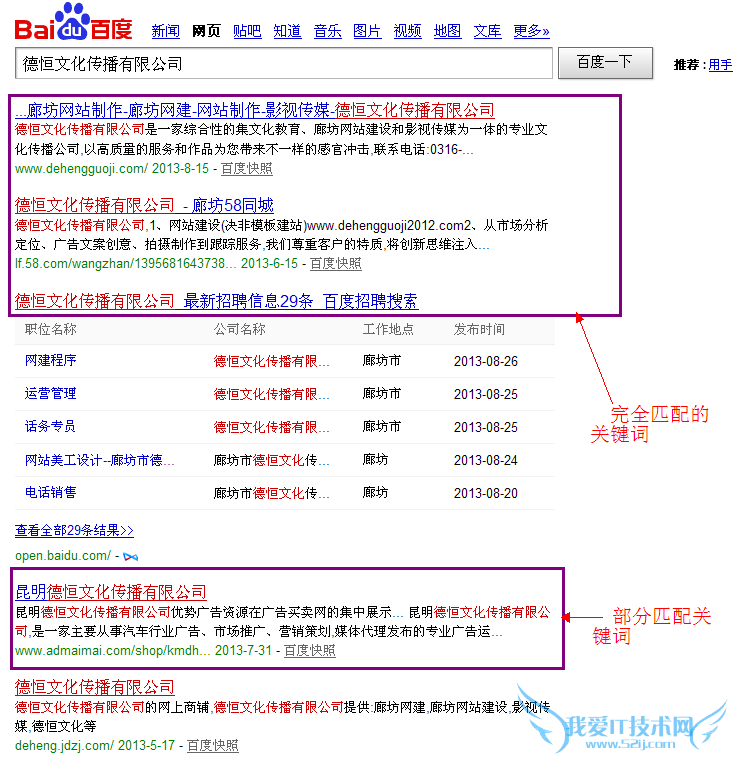Viewport: 733px width, 759px height.
Task: Switch to the 贴吧 tab
Action: 247,31
